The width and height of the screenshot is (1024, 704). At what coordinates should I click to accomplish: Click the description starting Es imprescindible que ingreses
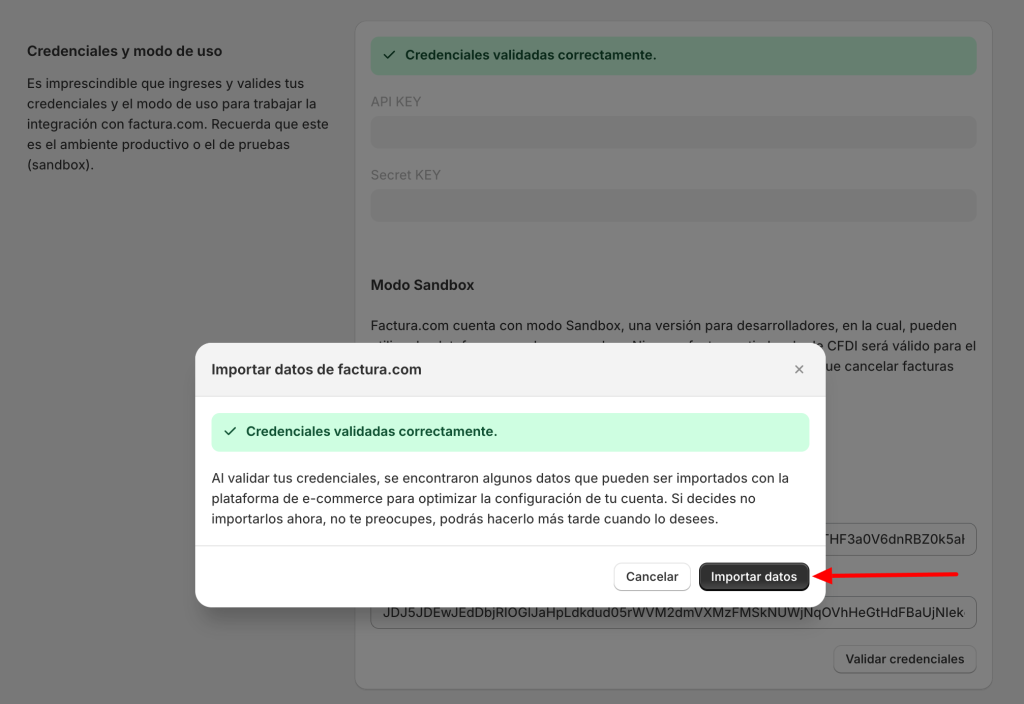tap(178, 124)
